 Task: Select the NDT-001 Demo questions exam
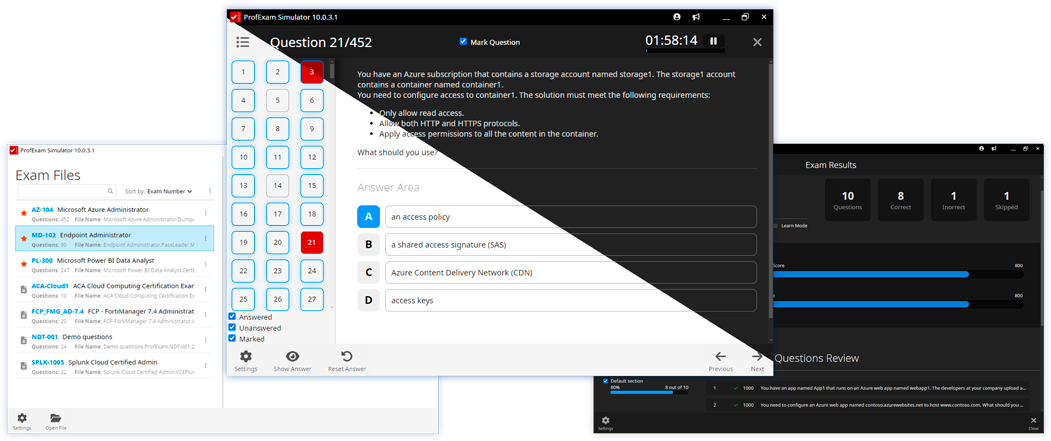point(115,340)
